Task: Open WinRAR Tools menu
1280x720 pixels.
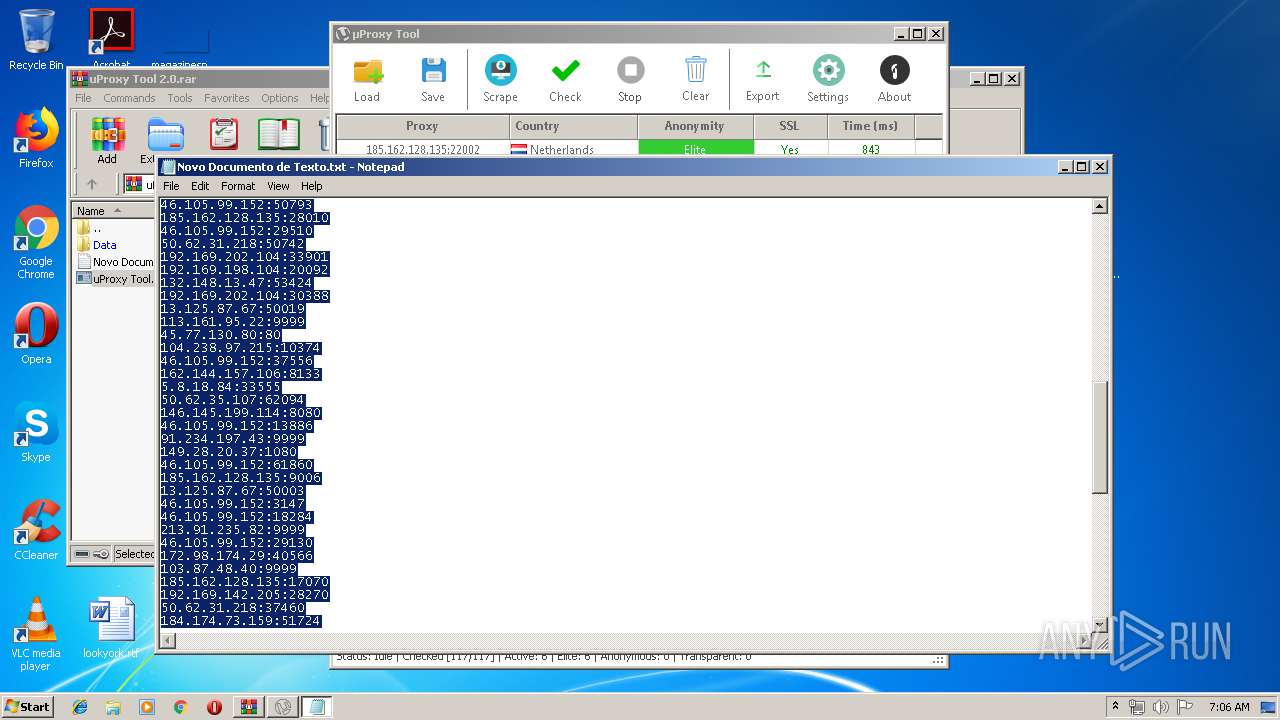Action: 180,98
